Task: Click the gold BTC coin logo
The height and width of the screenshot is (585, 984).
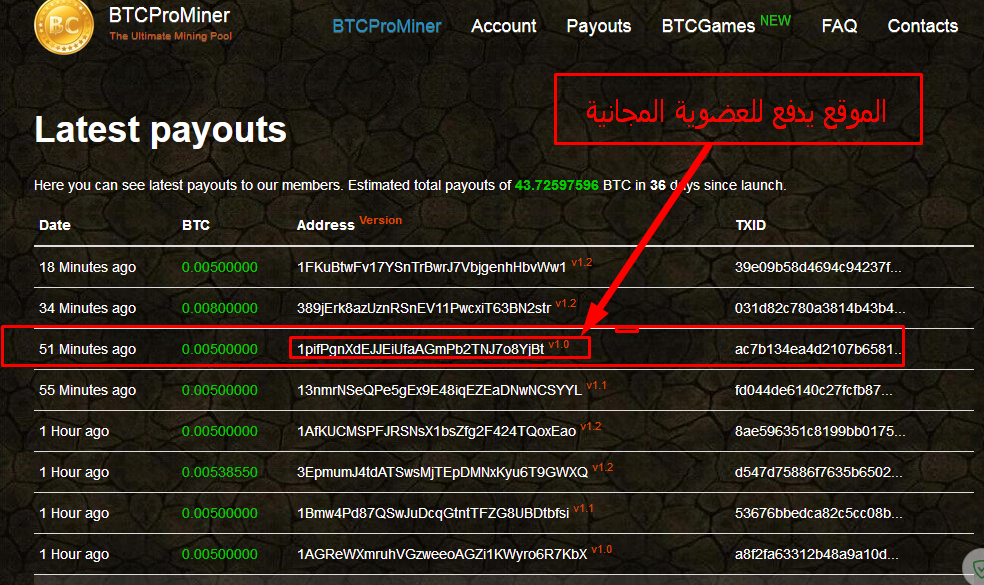Action: tap(63, 26)
